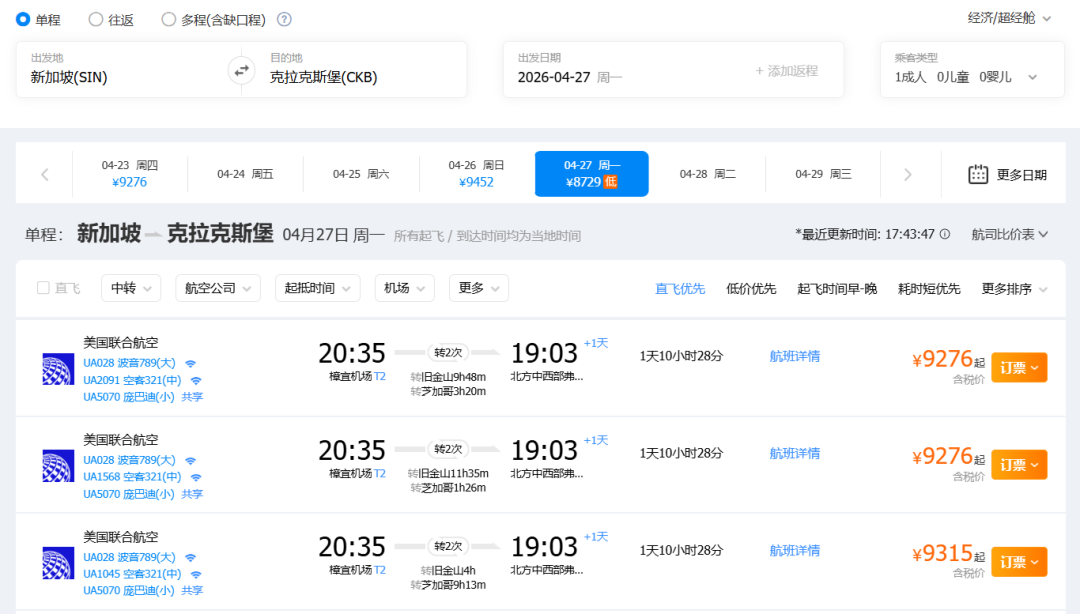Click the next dates right arrow
1080x614 pixels.
click(907, 174)
